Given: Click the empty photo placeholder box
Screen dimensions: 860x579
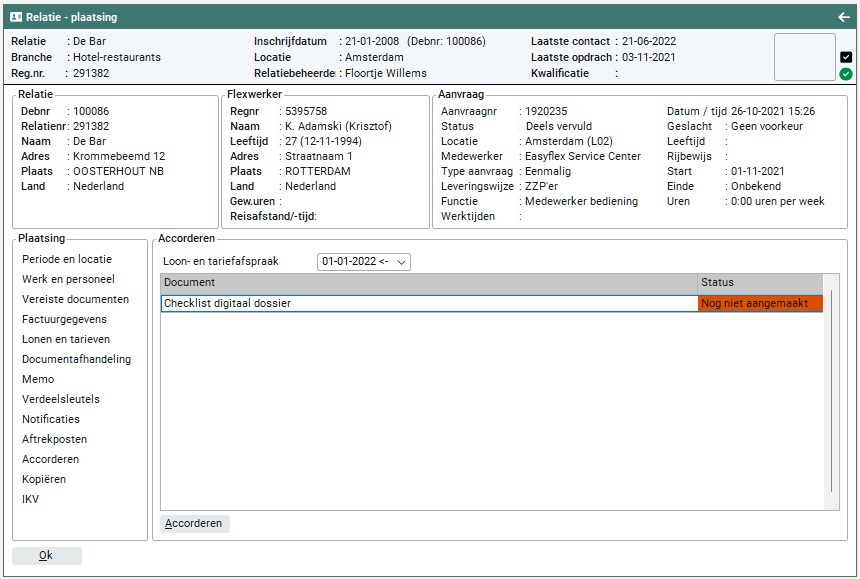Looking at the screenshot, I should point(804,57).
